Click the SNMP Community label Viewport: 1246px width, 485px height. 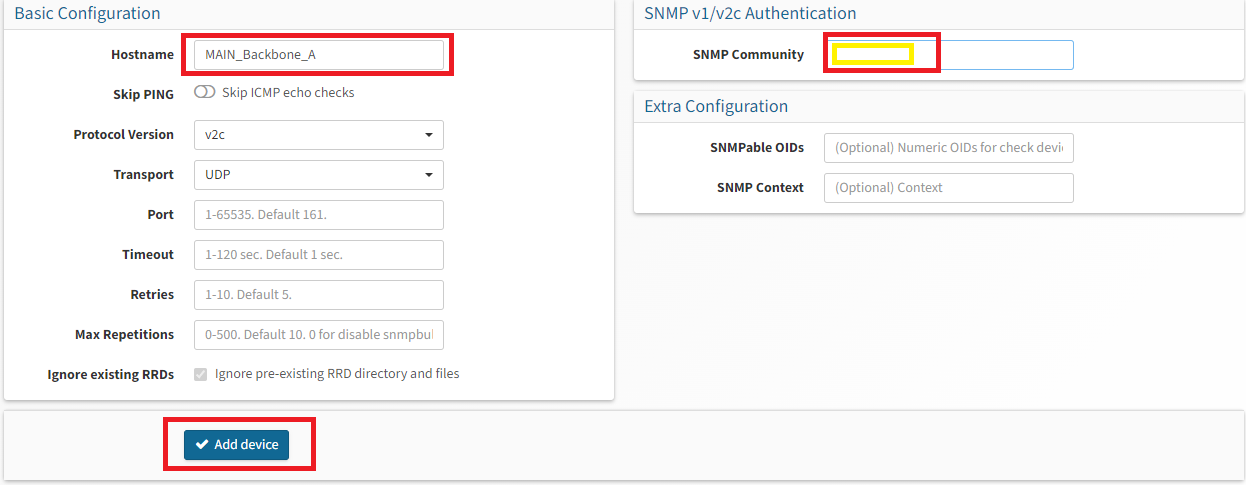point(748,54)
